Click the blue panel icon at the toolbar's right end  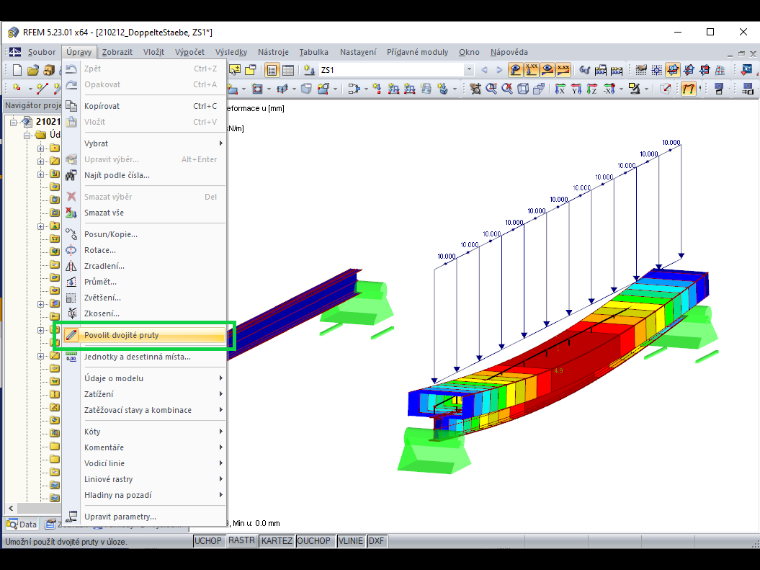(746, 70)
